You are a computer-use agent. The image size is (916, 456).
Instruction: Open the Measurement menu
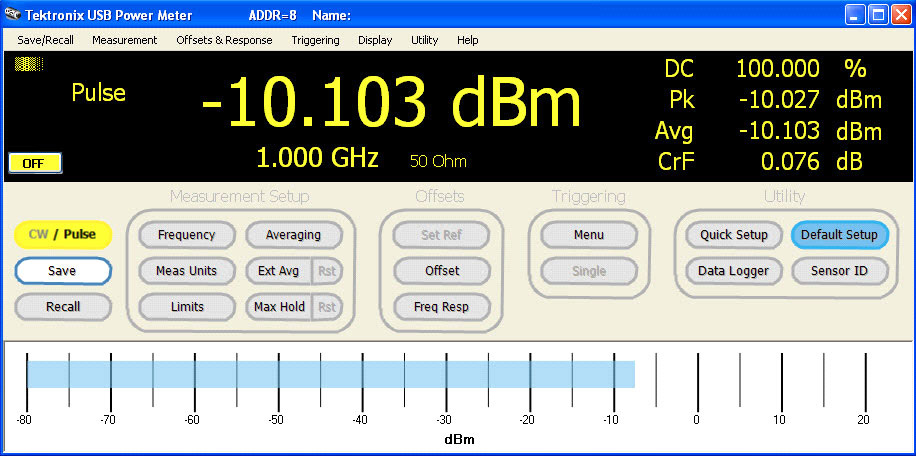124,40
